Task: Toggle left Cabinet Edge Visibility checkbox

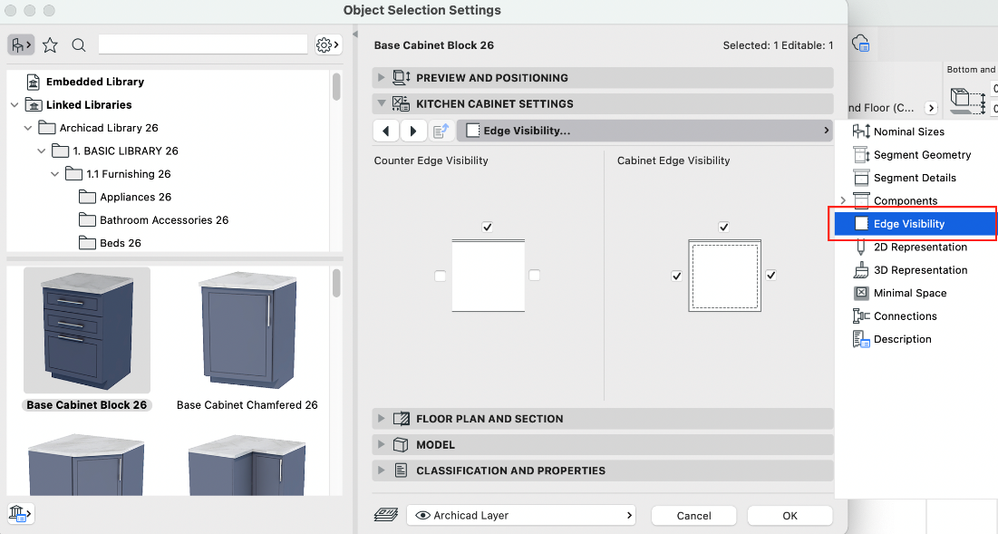Action: (x=677, y=276)
